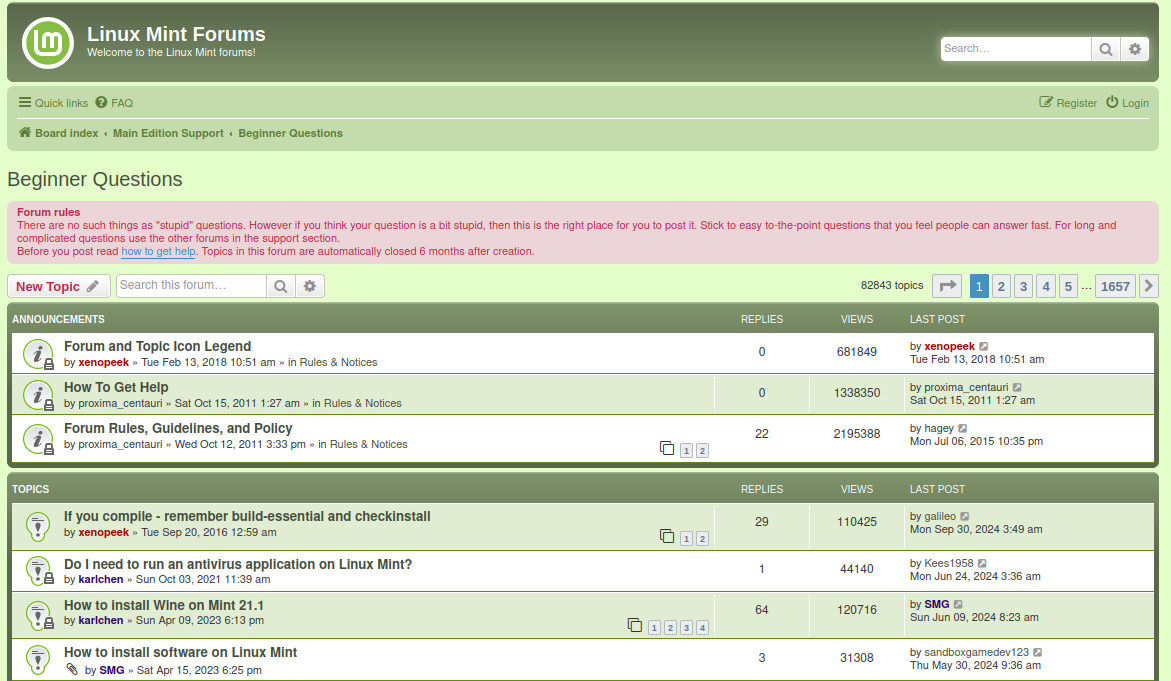The image size is (1171, 681).
Task: Click the gear icon next to the forum search box
Action: [x=310, y=286]
